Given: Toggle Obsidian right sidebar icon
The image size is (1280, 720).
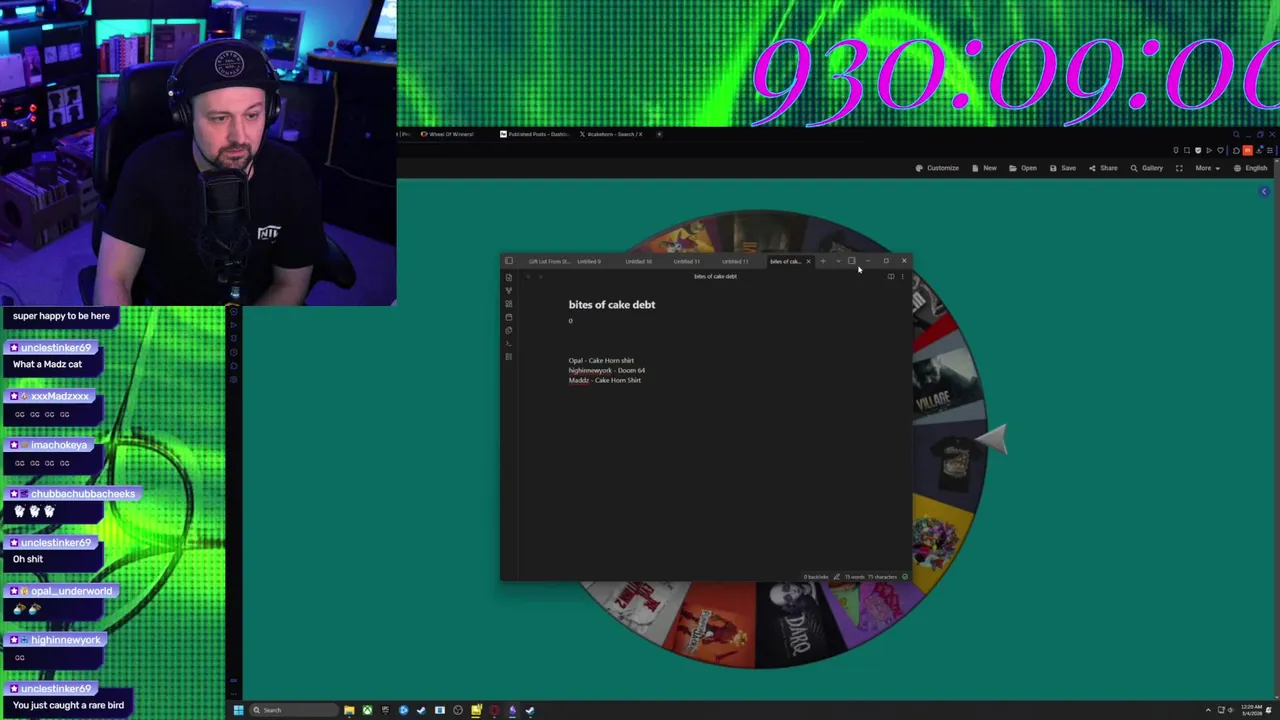Looking at the screenshot, I should (x=851, y=261).
